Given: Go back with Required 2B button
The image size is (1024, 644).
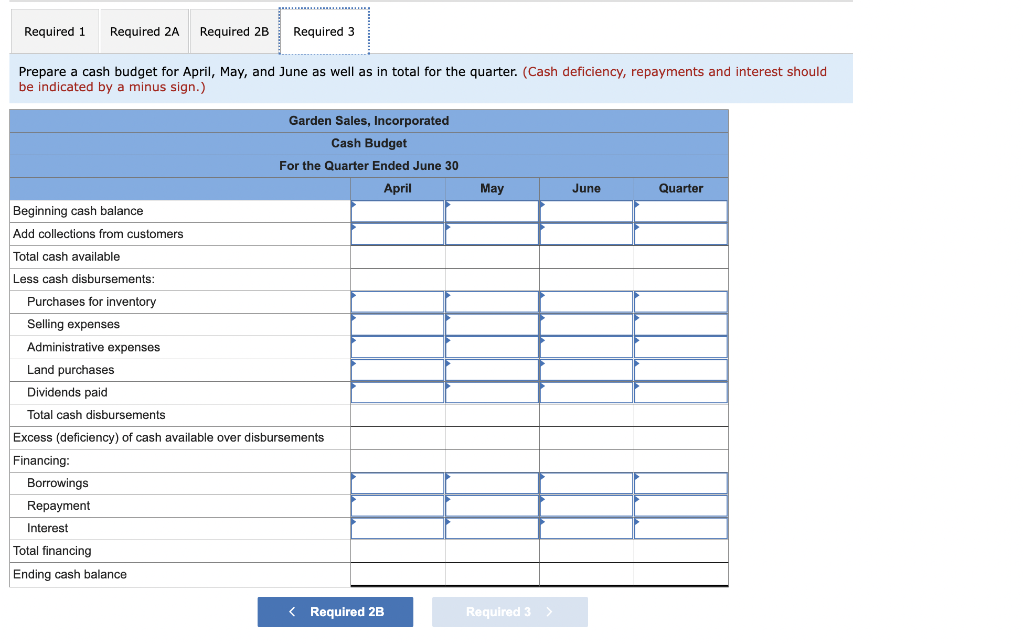Looking at the screenshot, I should (335, 612).
